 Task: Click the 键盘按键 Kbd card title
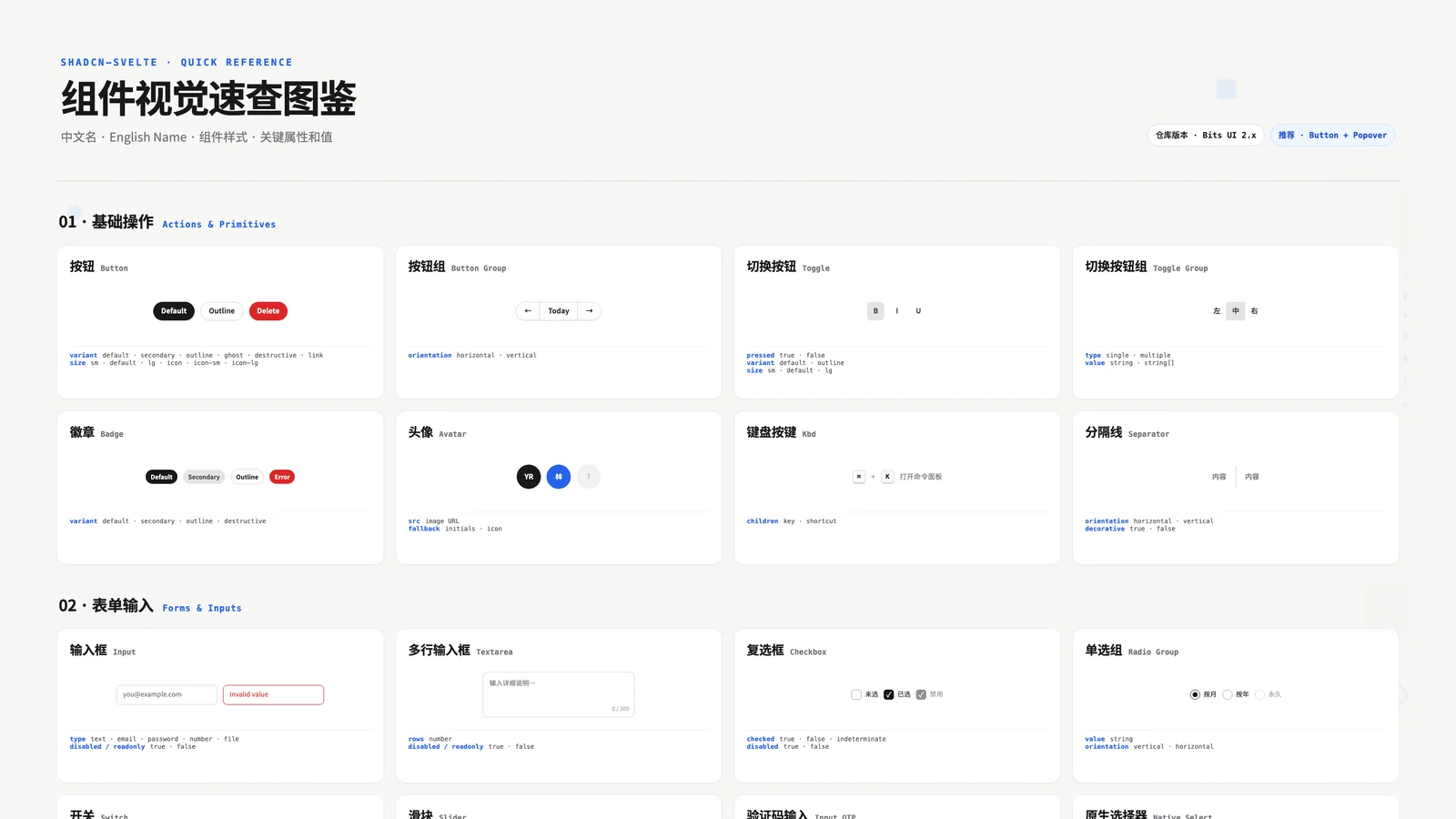(x=781, y=432)
